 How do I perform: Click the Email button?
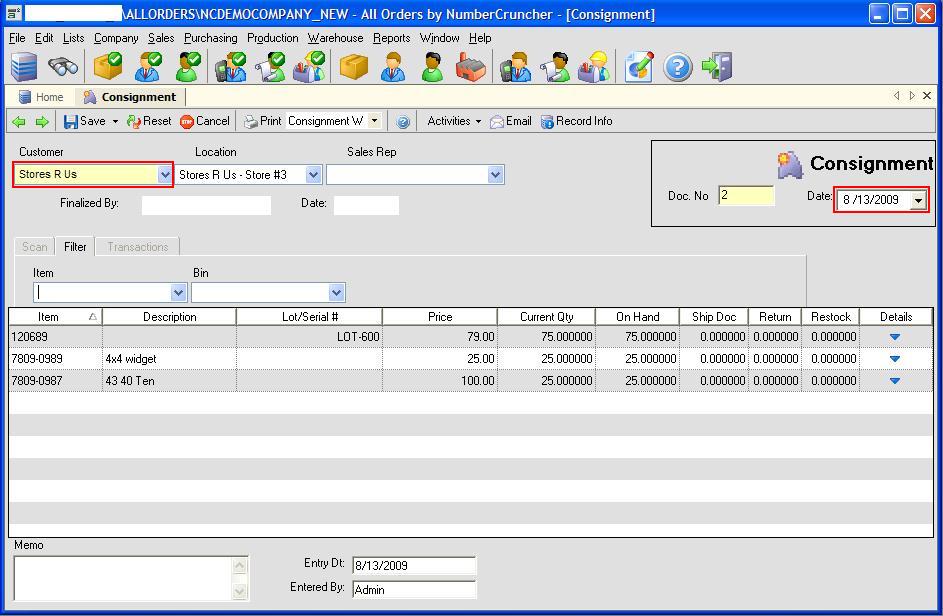(x=511, y=121)
